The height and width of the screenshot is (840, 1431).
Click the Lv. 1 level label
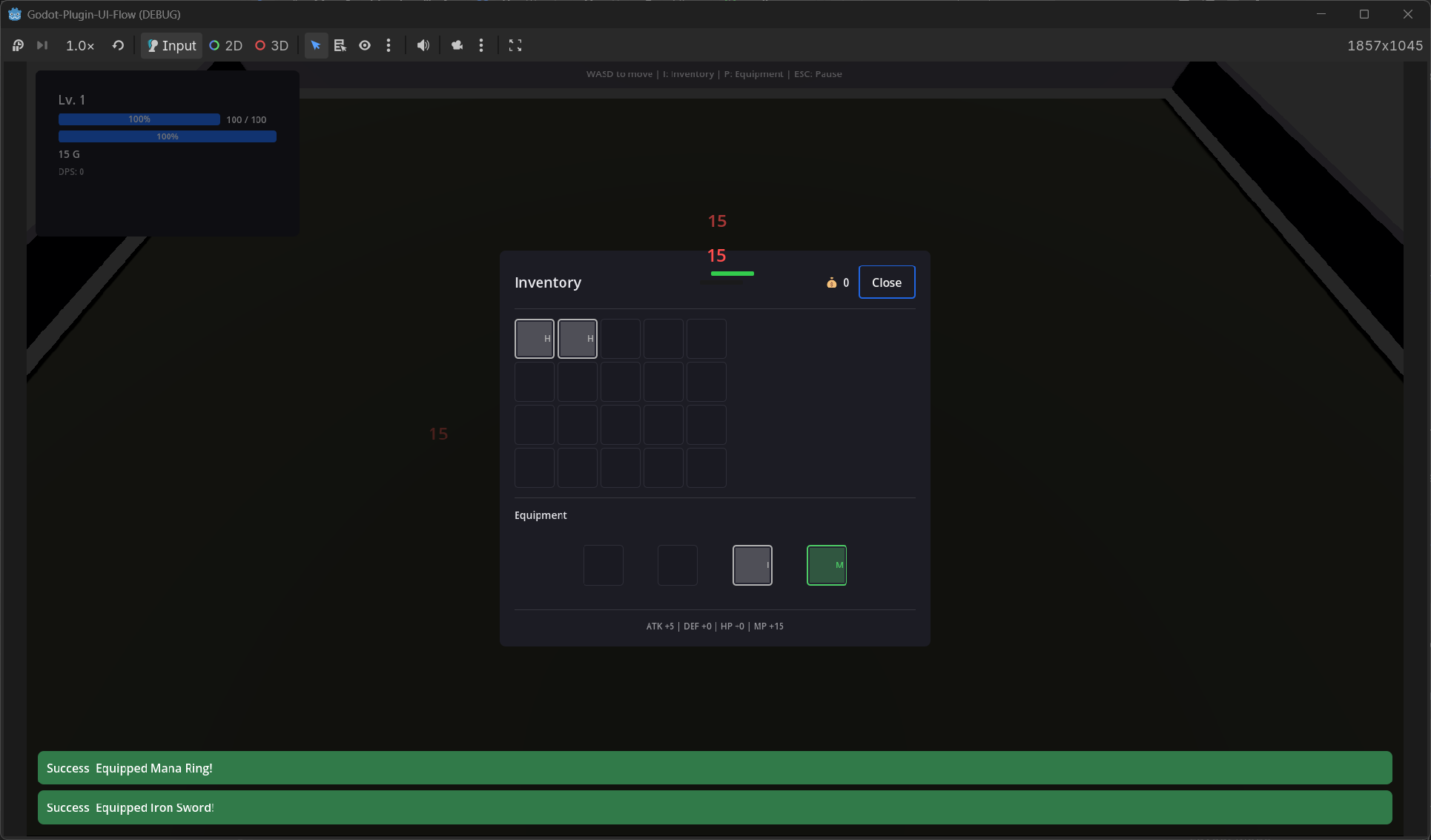coord(72,99)
